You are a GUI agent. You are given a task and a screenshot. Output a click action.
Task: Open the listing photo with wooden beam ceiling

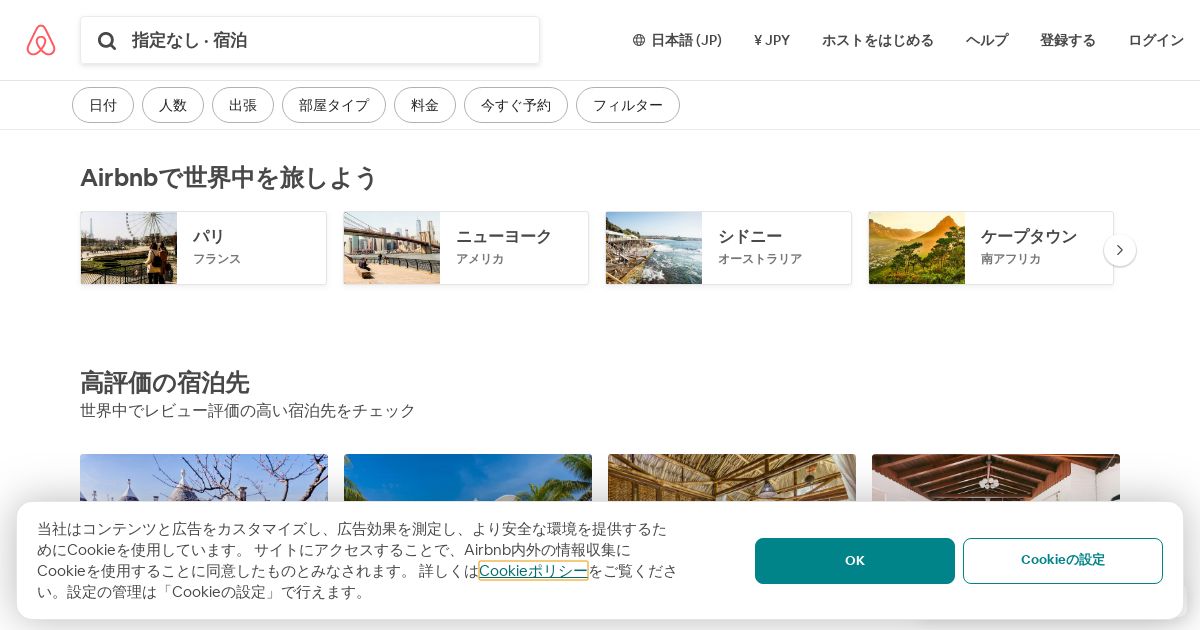point(996,478)
